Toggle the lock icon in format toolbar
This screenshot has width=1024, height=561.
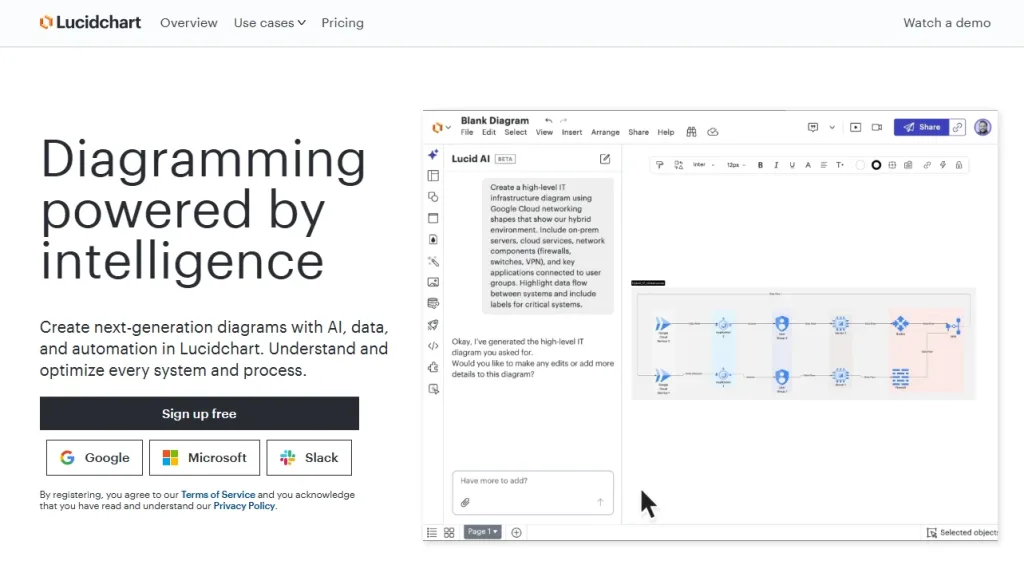(959, 165)
